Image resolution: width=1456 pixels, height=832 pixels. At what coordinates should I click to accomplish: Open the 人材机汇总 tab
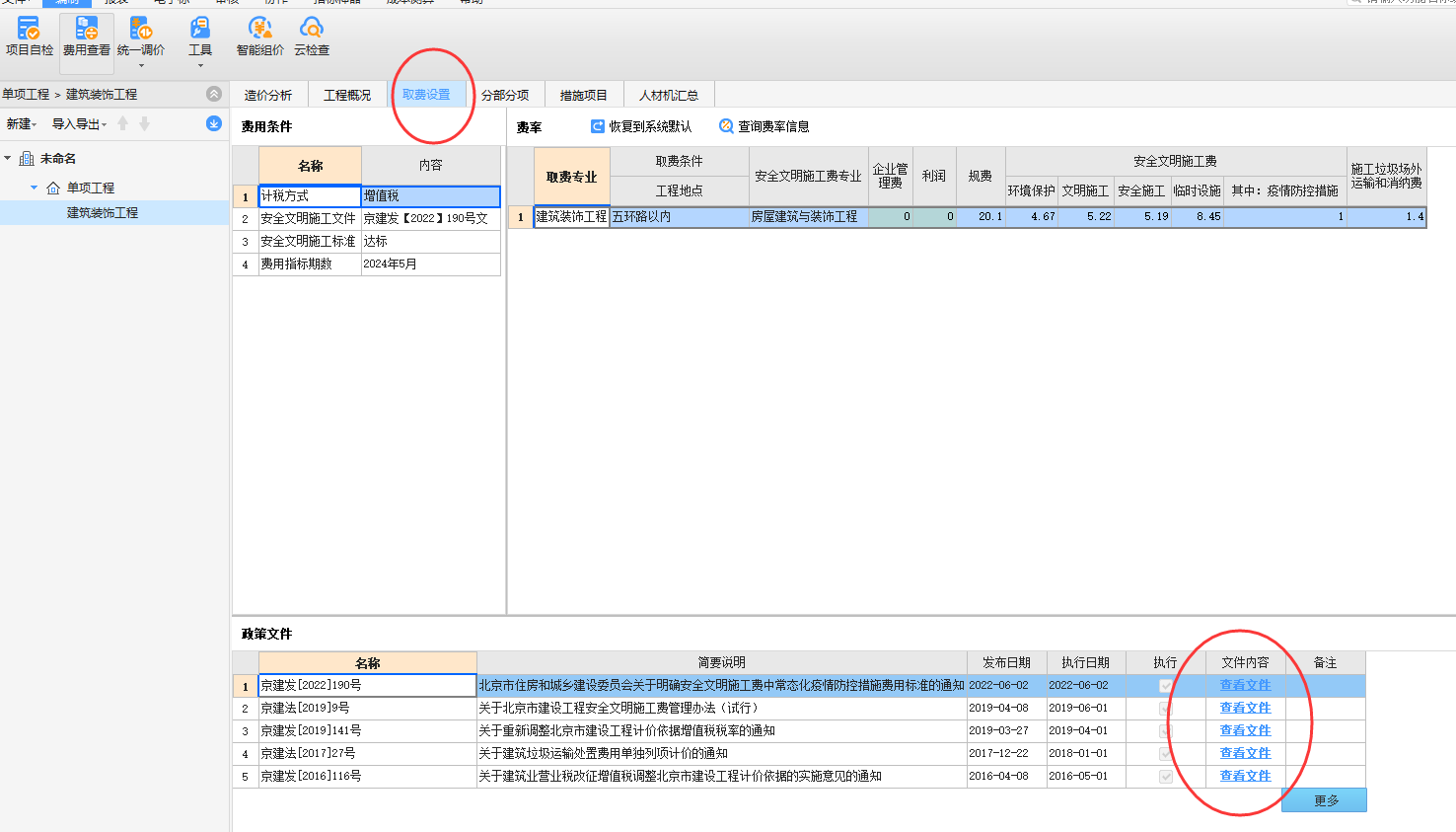point(669,95)
